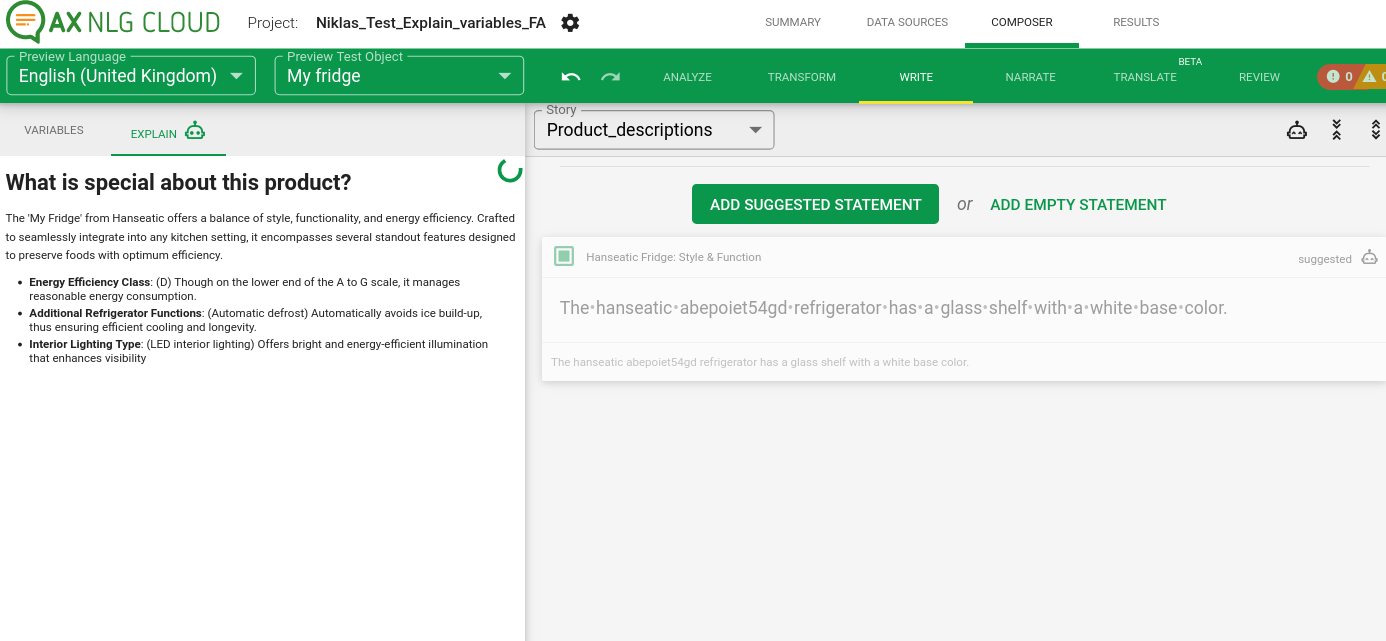Click the AX NLG Cloud logo
The height and width of the screenshot is (641, 1386).
pyautogui.click(x=112, y=21)
